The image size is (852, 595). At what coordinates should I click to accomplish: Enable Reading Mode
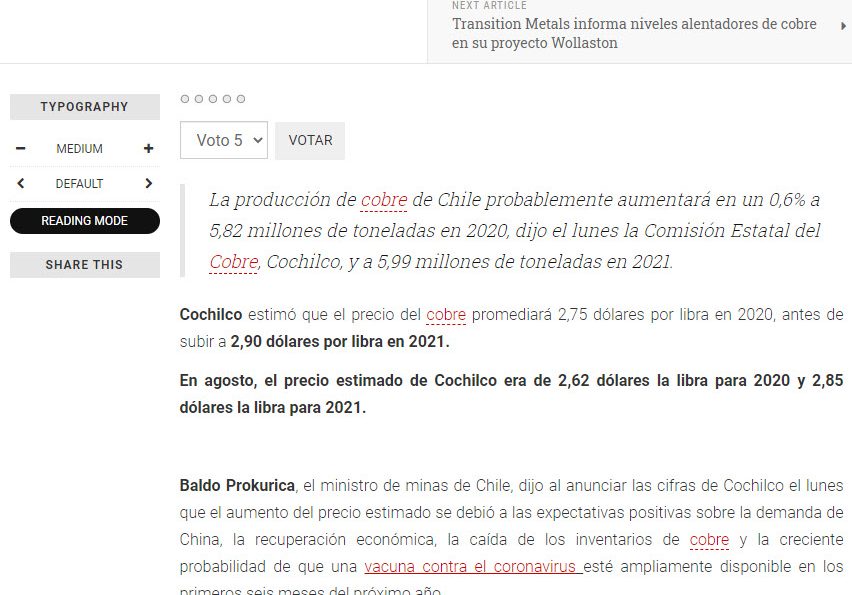coord(85,221)
